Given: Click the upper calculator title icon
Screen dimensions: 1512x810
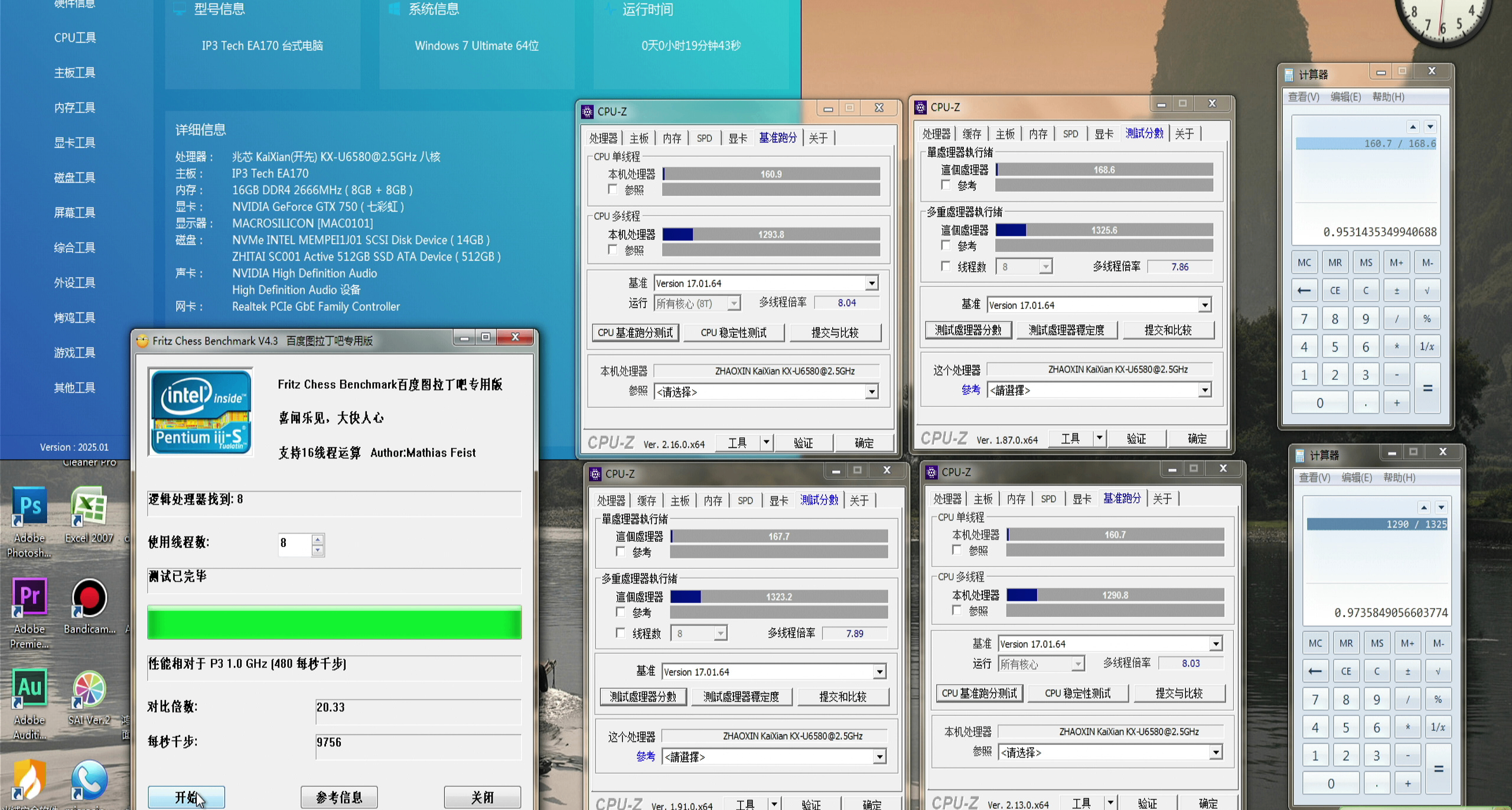Looking at the screenshot, I should [1289, 75].
